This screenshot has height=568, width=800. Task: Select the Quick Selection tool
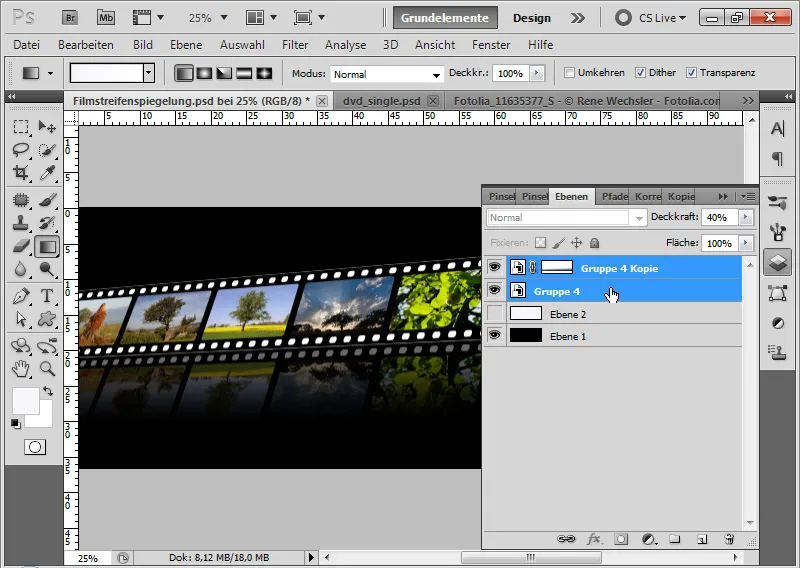tap(47, 150)
